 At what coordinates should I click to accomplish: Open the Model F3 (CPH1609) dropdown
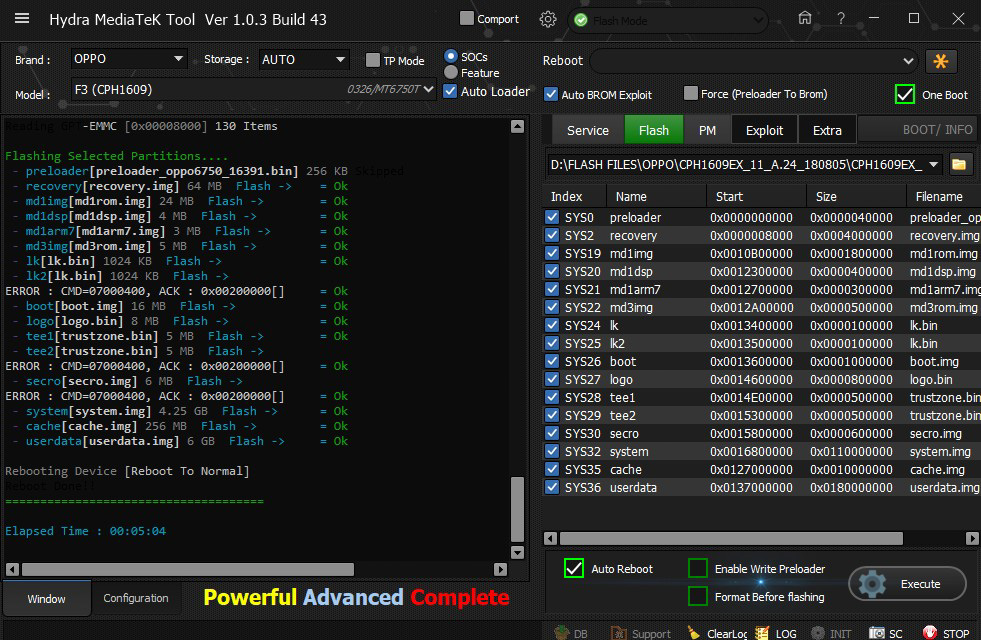click(x=253, y=89)
